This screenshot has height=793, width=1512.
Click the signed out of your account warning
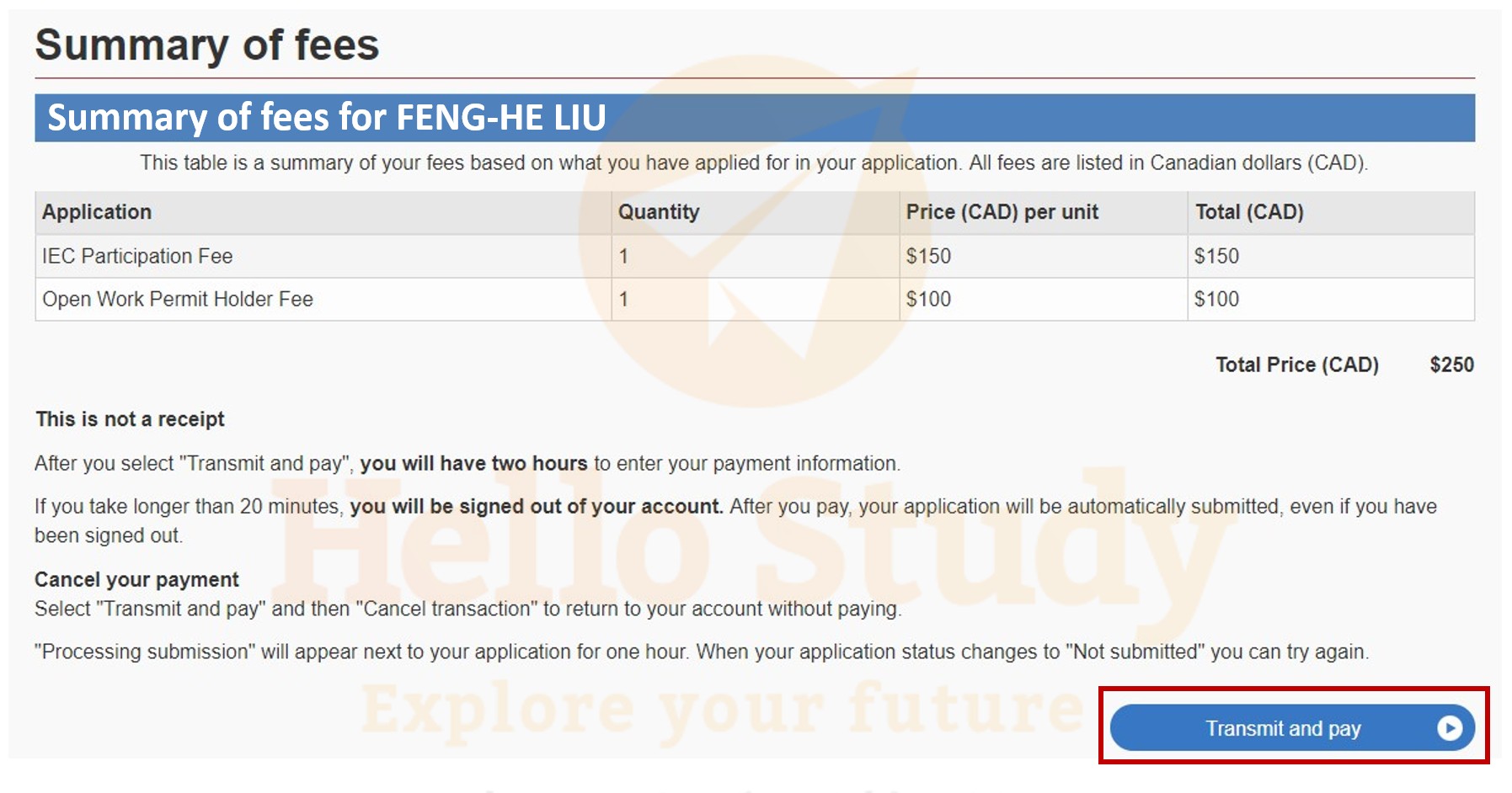[x=537, y=506]
